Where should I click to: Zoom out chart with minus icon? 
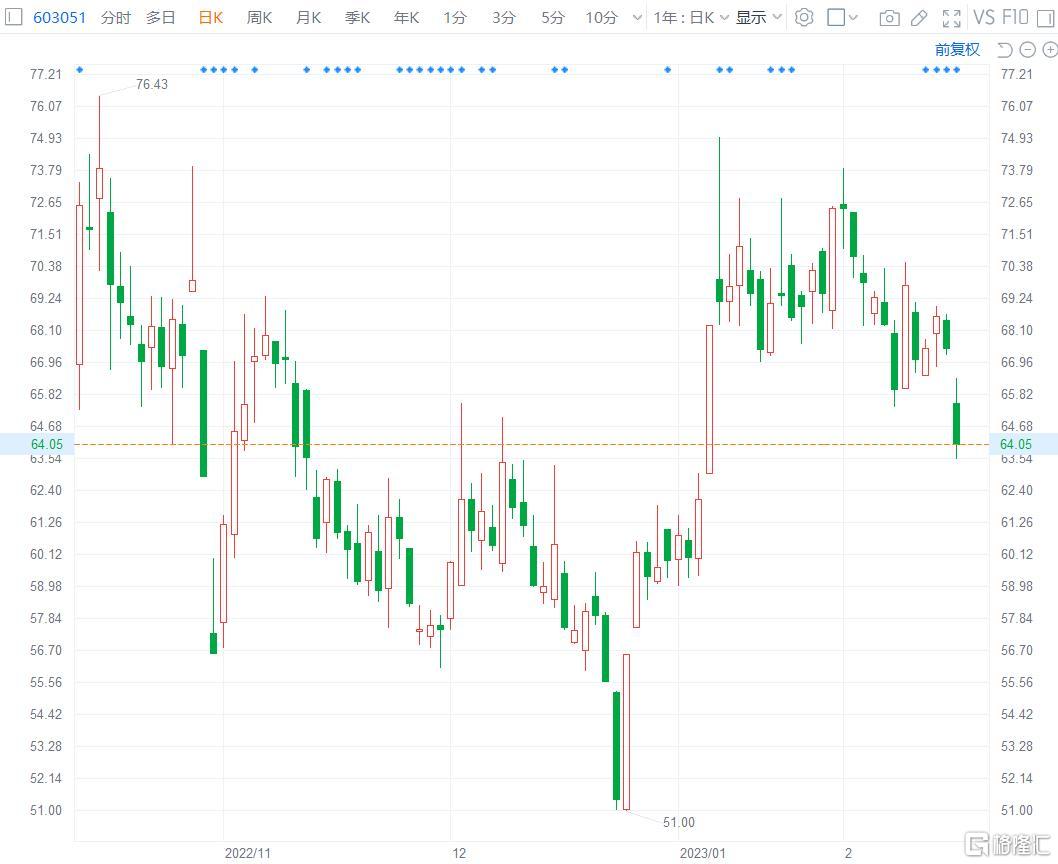[x=1025, y=49]
